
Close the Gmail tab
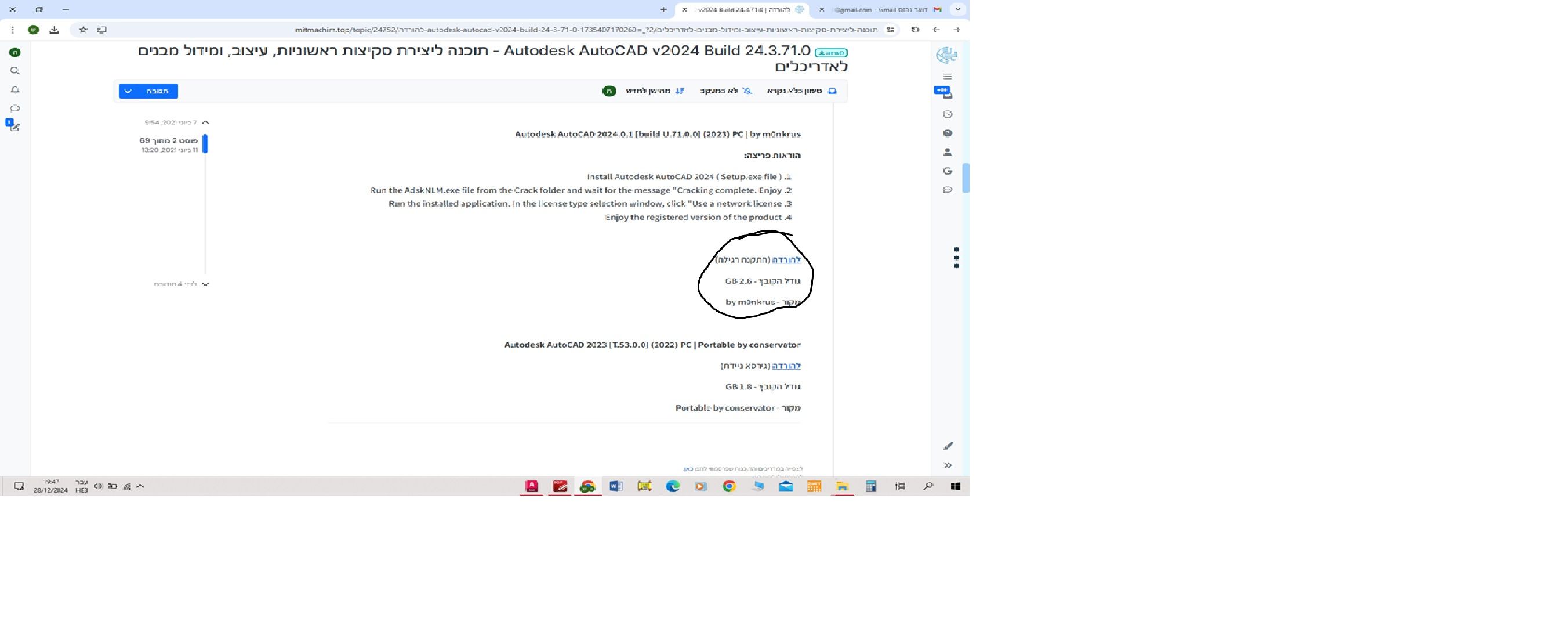822,10
